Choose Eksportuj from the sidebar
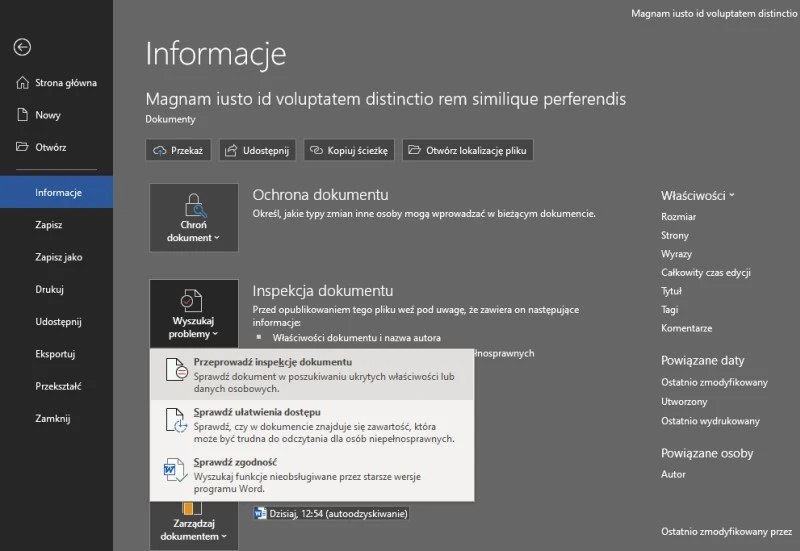 pos(55,353)
